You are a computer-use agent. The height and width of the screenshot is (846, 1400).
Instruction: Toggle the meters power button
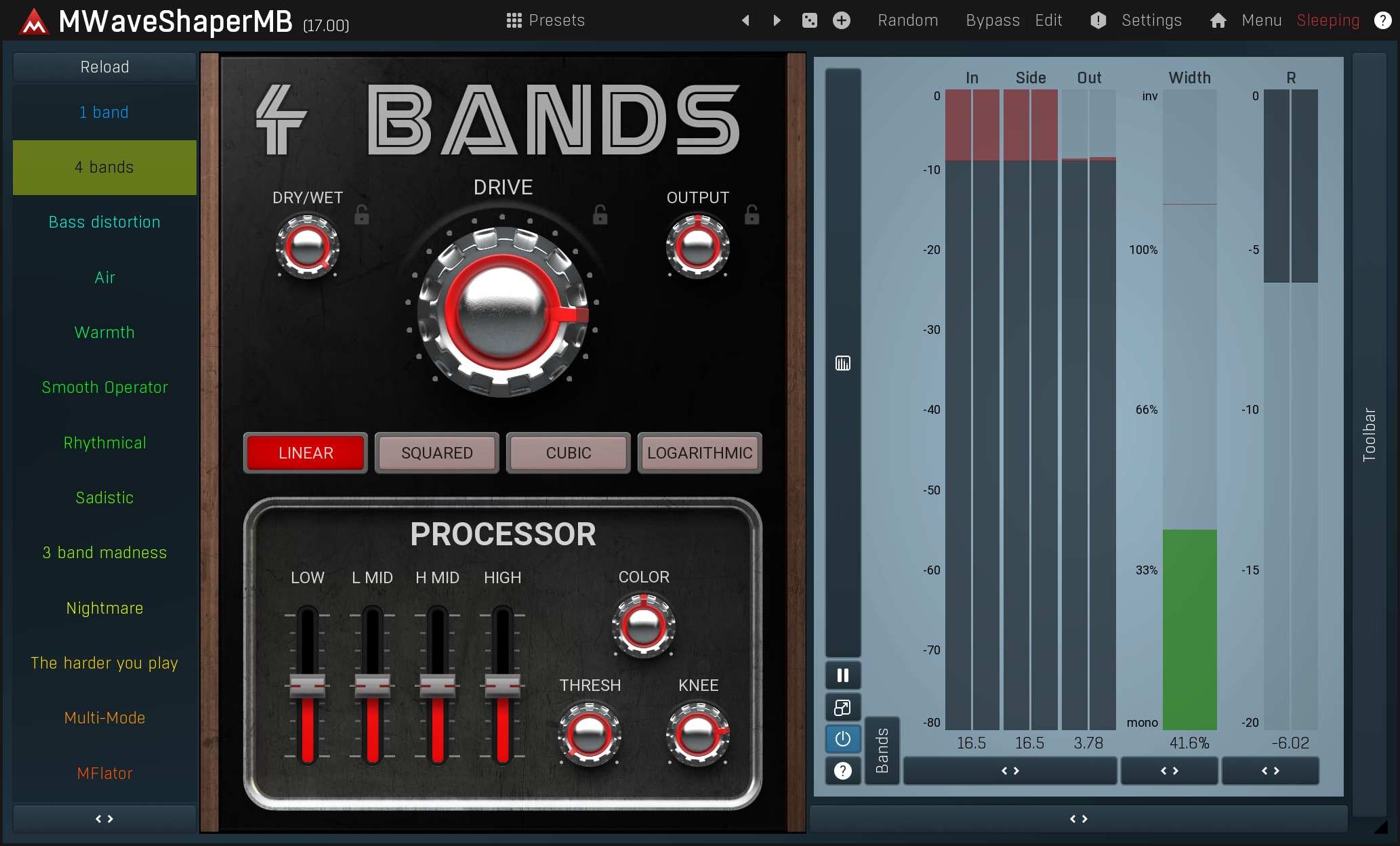pos(842,739)
